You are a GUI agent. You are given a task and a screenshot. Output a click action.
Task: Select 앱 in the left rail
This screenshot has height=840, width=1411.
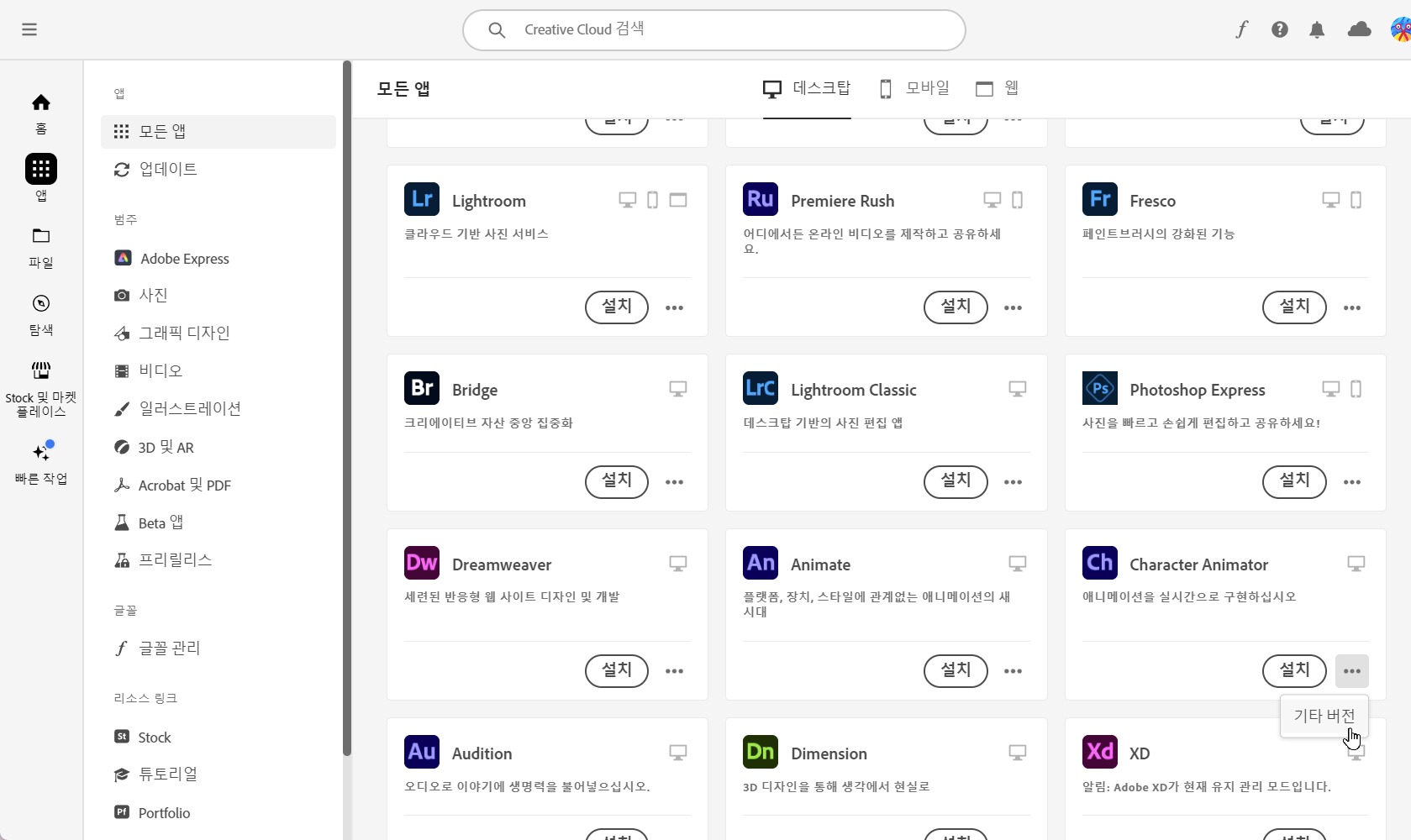(x=41, y=178)
